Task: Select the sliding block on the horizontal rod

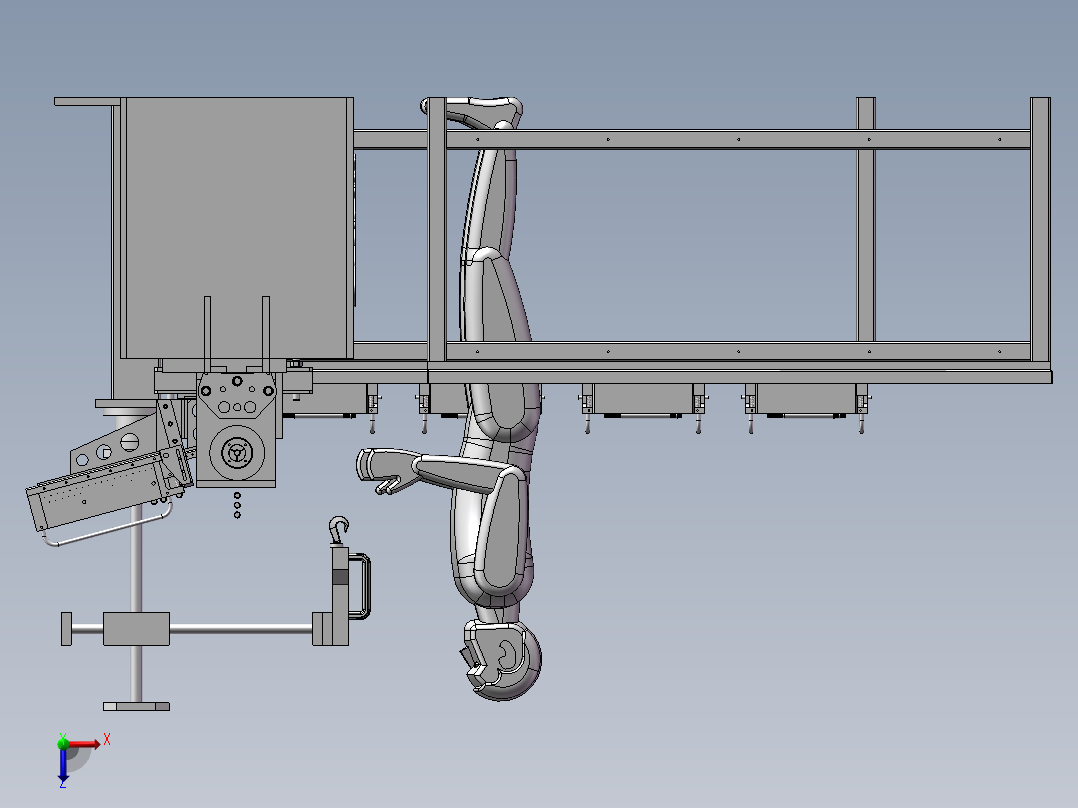Action: click(136, 629)
